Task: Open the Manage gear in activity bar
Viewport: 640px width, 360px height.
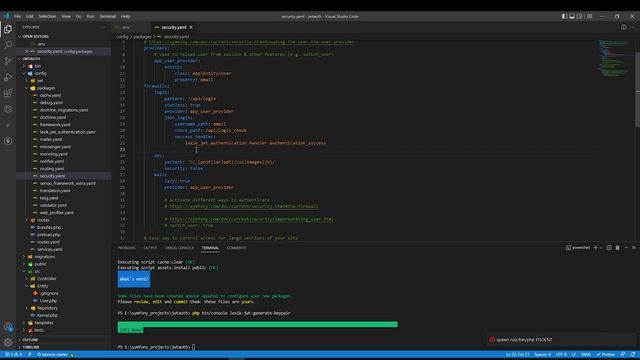Action: (8, 342)
